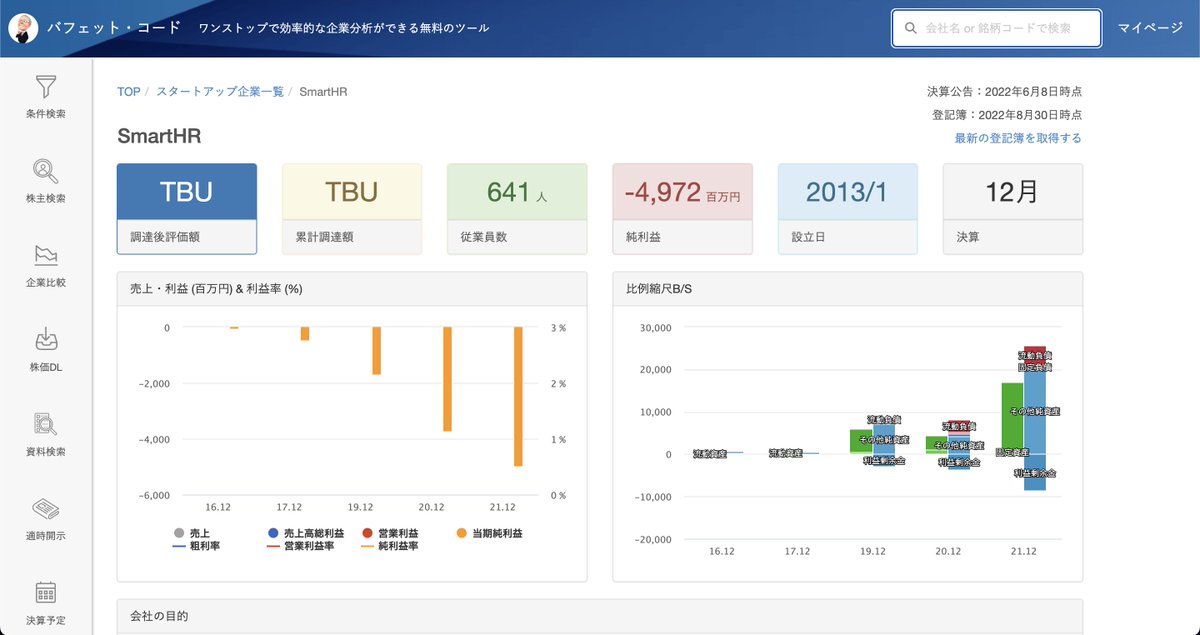
Task: Open the 条件検索 funnel icon
Action: pos(46,87)
